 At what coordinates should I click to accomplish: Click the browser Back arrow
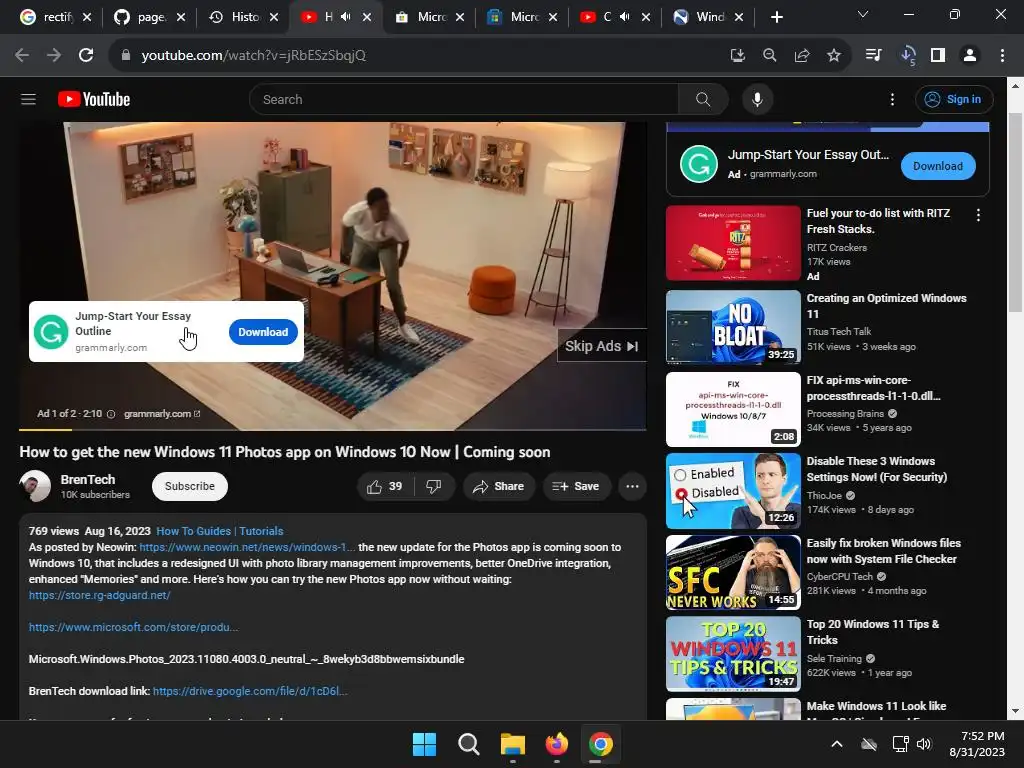tap(22, 56)
